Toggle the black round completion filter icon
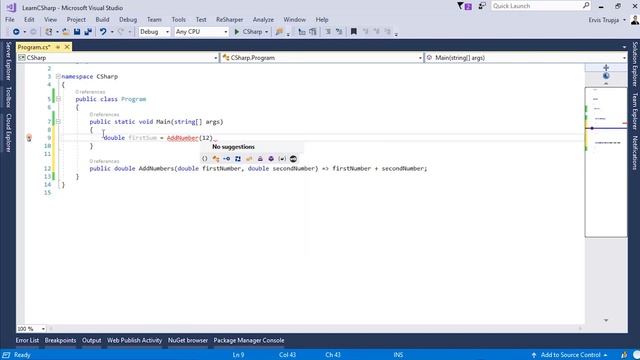 coord(293,159)
